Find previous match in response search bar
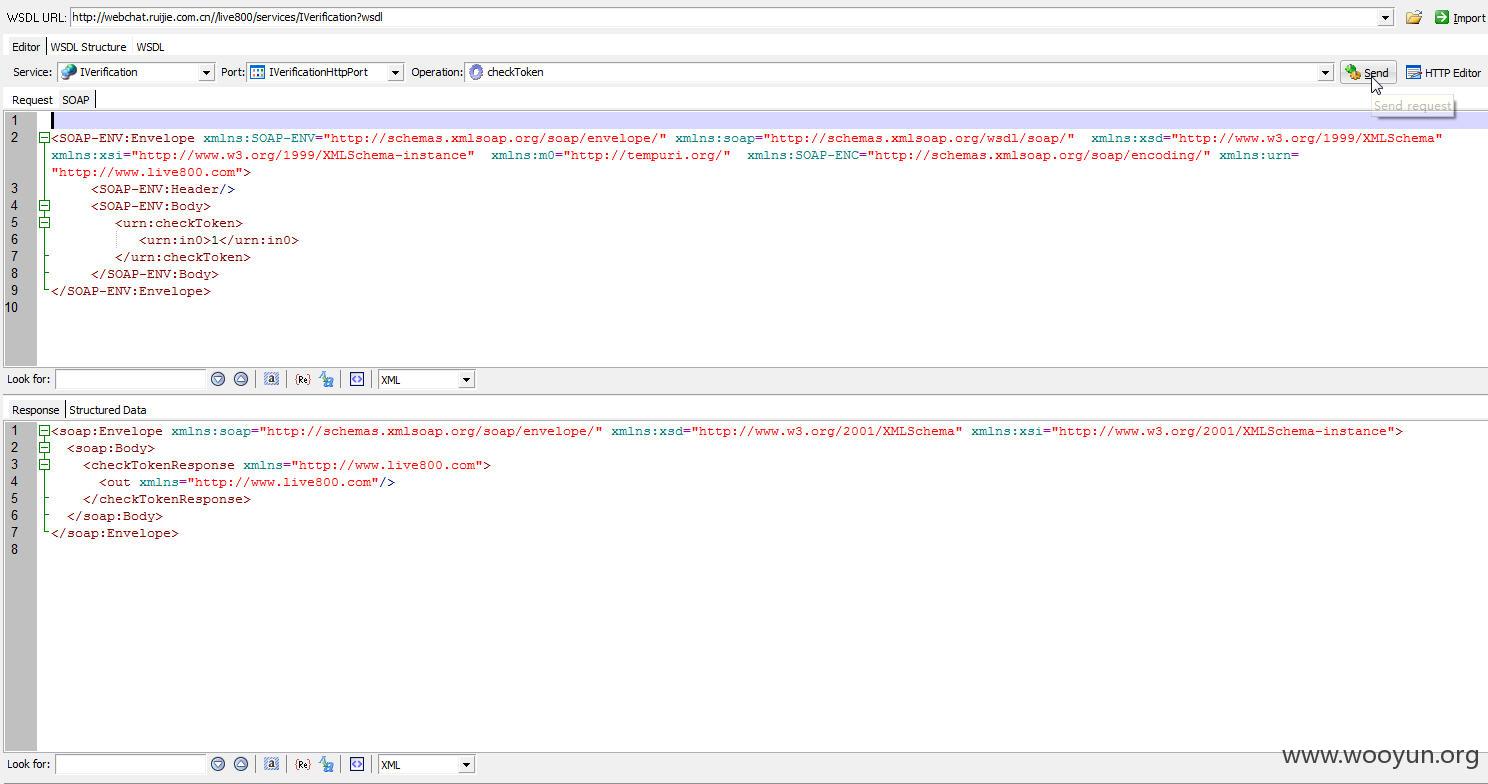 (x=241, y=764)
